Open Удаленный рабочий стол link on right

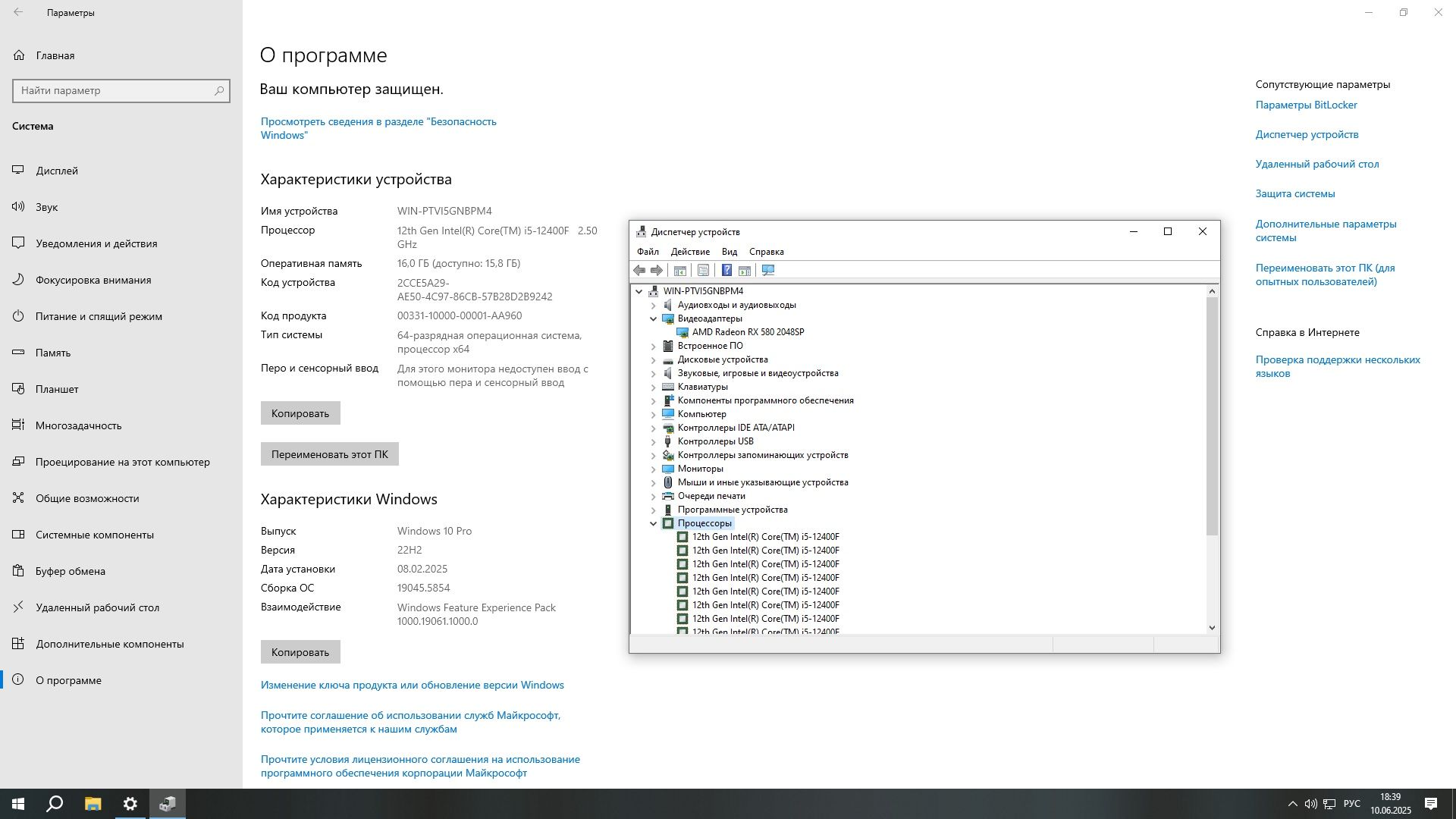[x=1316, y=164]
